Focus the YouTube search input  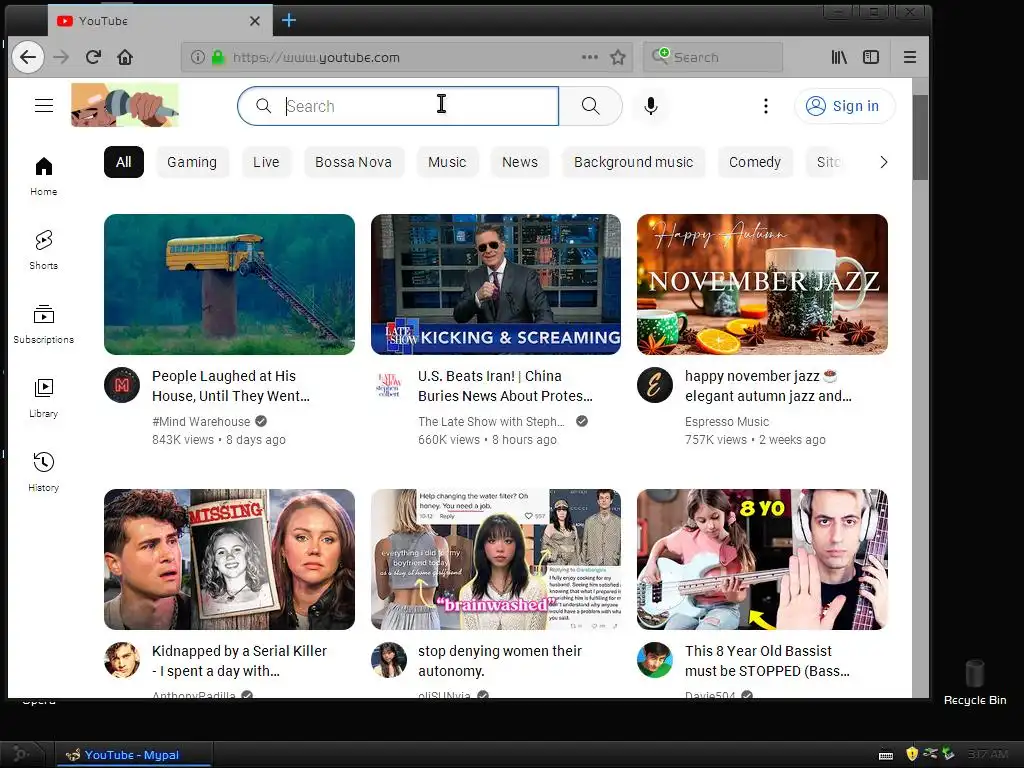(x=398, y=106)
